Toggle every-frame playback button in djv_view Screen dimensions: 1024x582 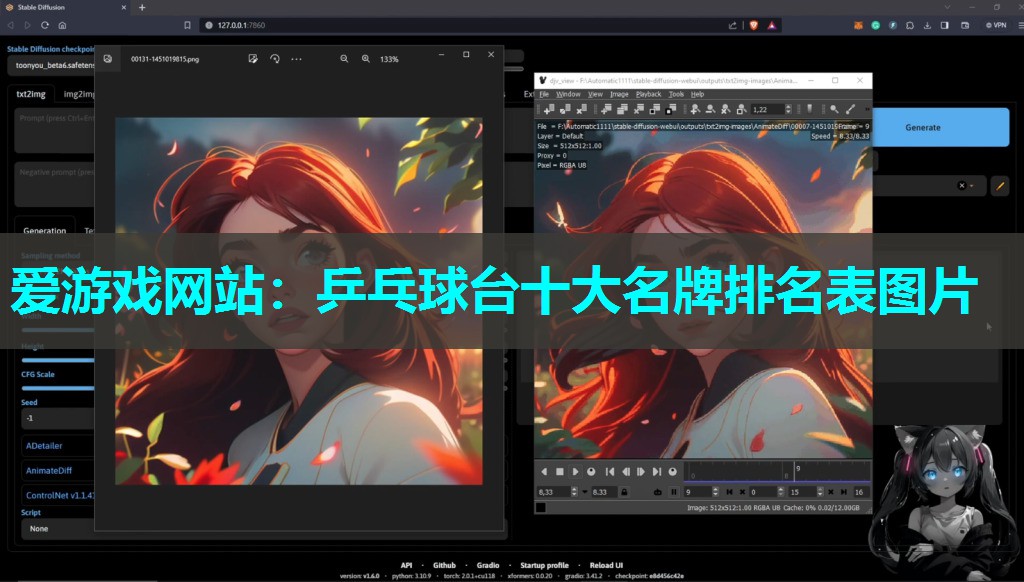tap(674, 492)
